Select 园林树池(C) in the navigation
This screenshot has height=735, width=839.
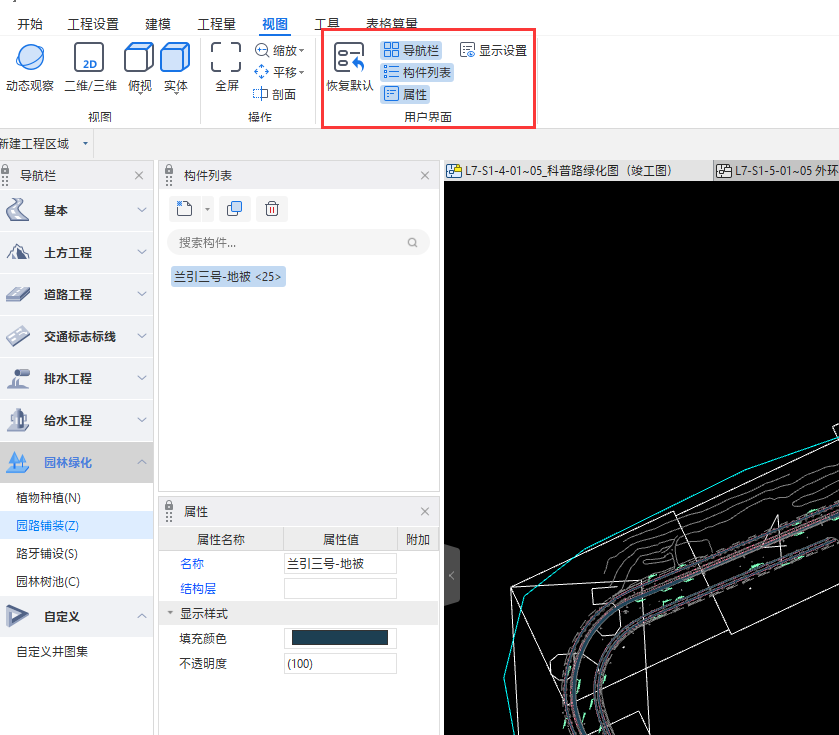(77, 581)
